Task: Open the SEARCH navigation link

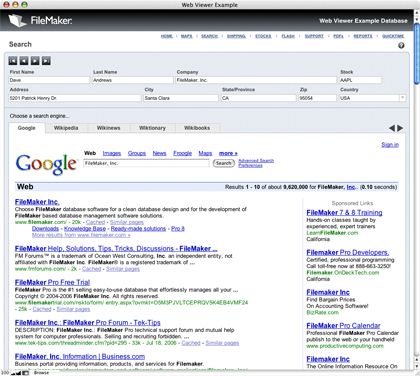Action: (x=209, y=36)
